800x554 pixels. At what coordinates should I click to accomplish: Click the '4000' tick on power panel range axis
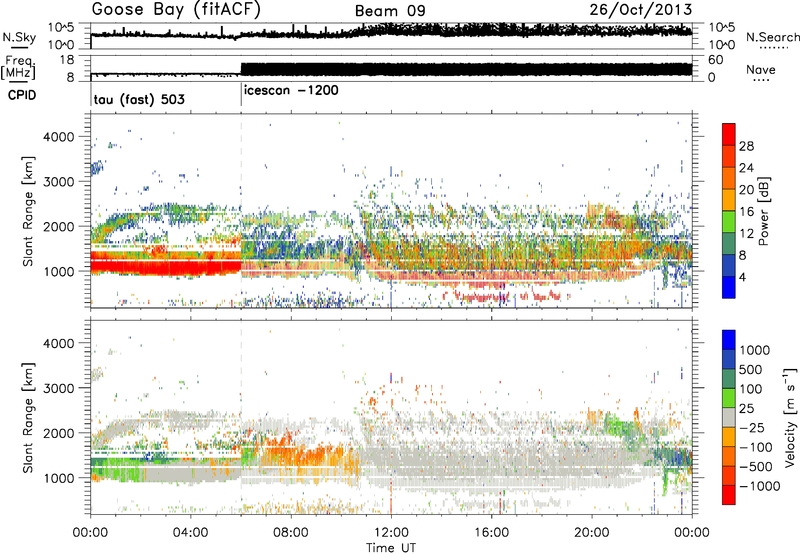pyautogui.click(x=58, y=137)
